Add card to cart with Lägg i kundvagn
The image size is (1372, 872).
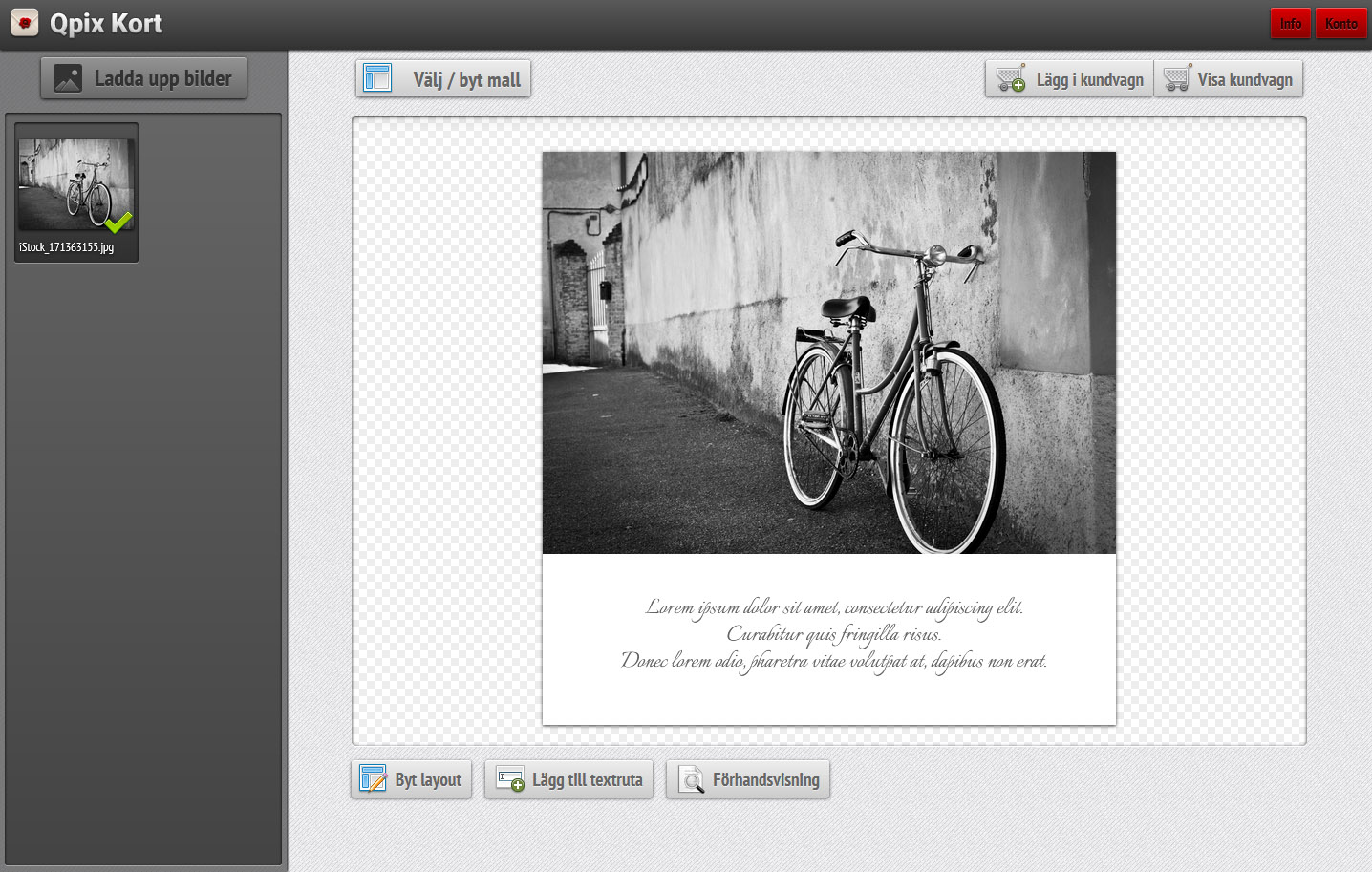(x=1069, y=79)
